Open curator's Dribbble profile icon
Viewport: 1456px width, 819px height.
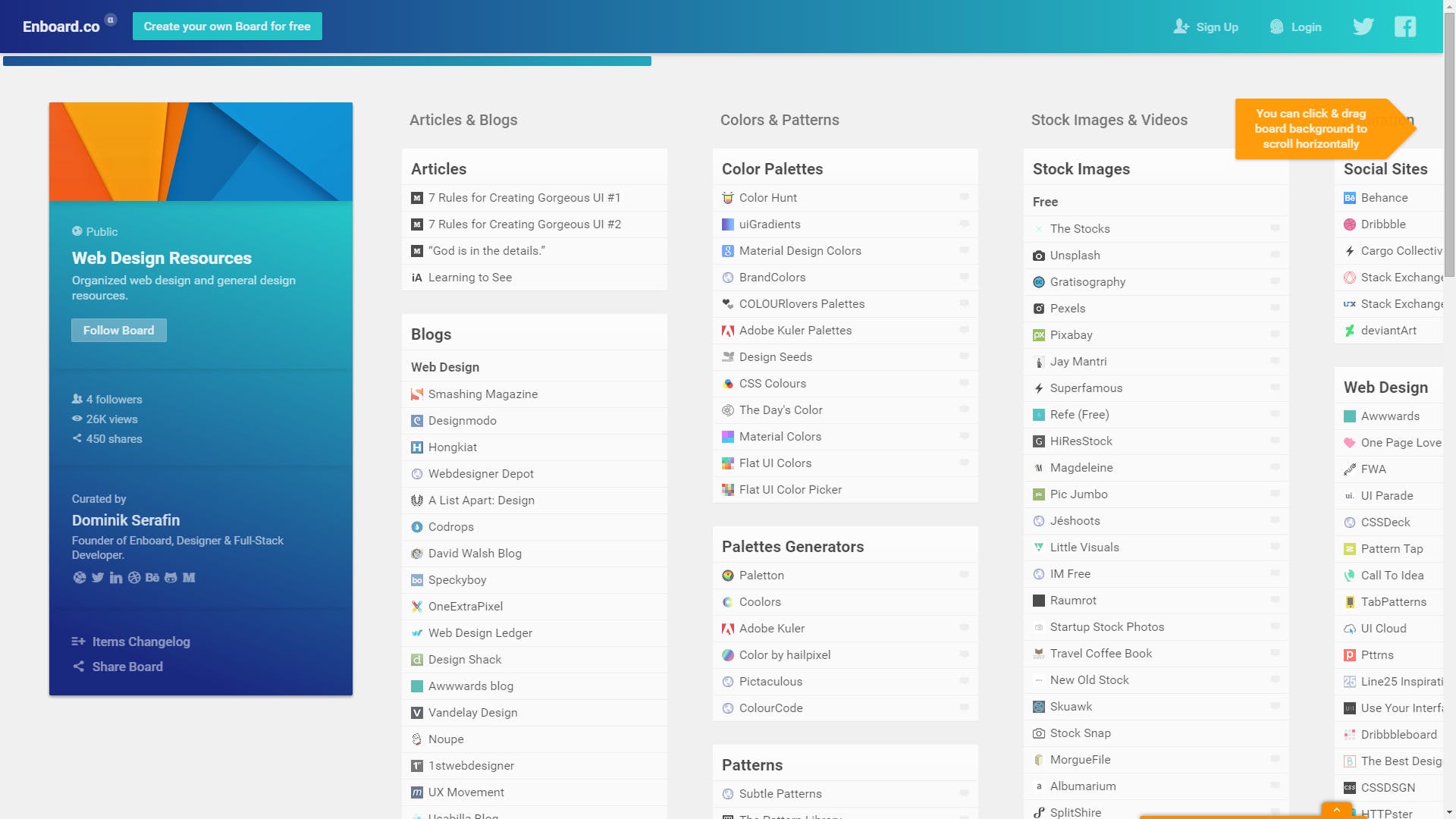[134, 578]
